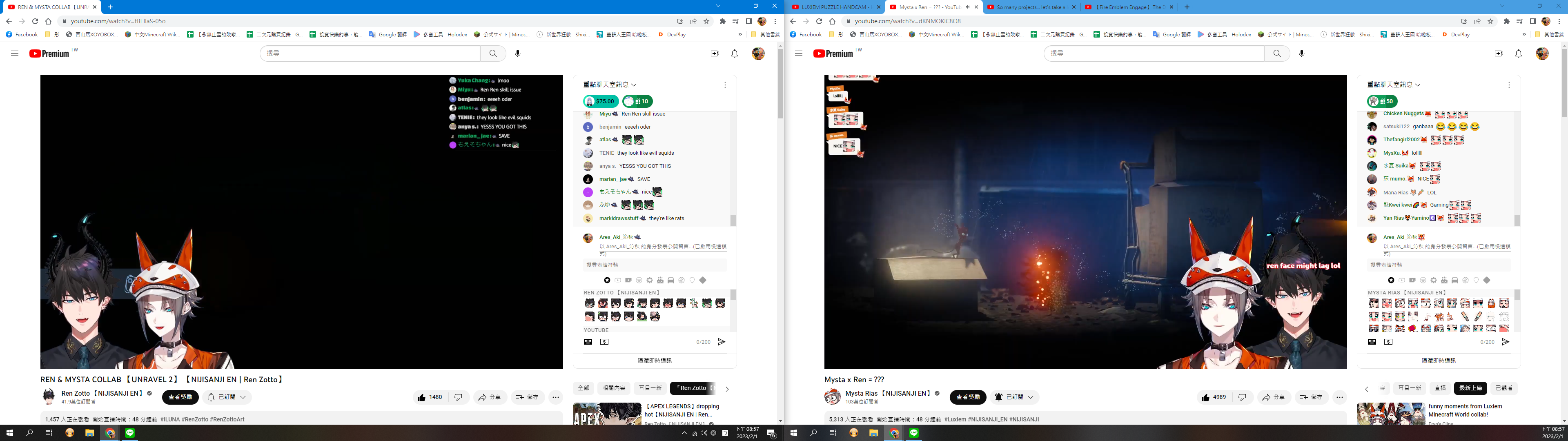Select the vehicles emoji category in left chat
Image resolution: width=1568 pixels, height=441 pixels.
click(x=671, y=280)
